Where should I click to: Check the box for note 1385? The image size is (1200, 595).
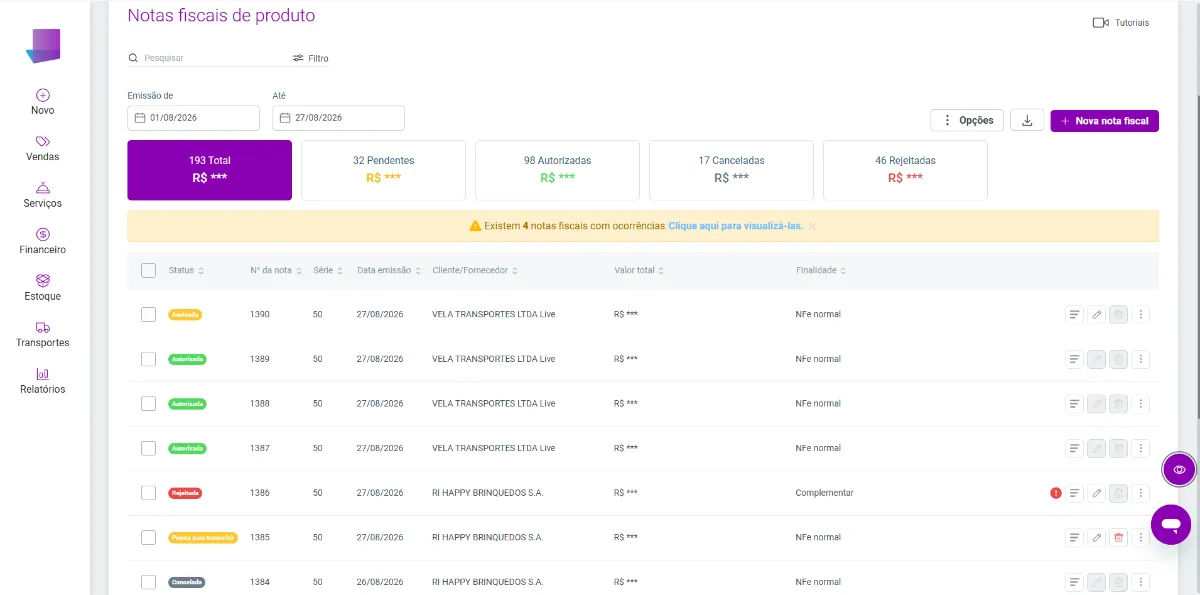[x=149, y=538]
